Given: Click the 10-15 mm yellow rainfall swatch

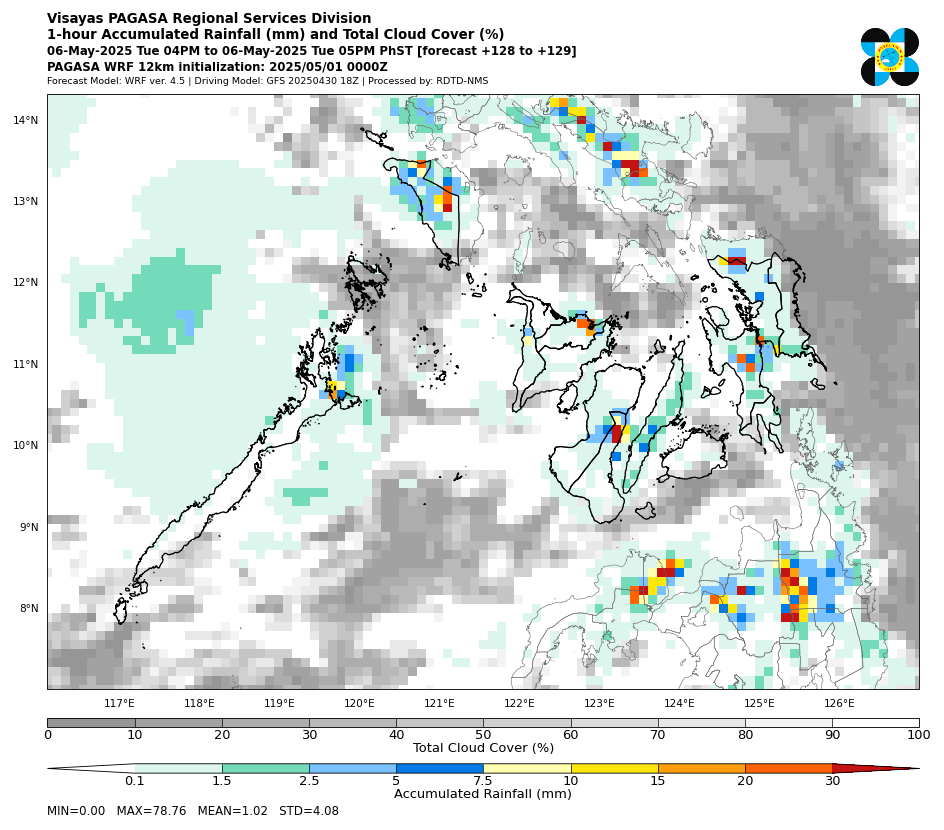Looking at the screenshot, I should [x=614, y=769].
